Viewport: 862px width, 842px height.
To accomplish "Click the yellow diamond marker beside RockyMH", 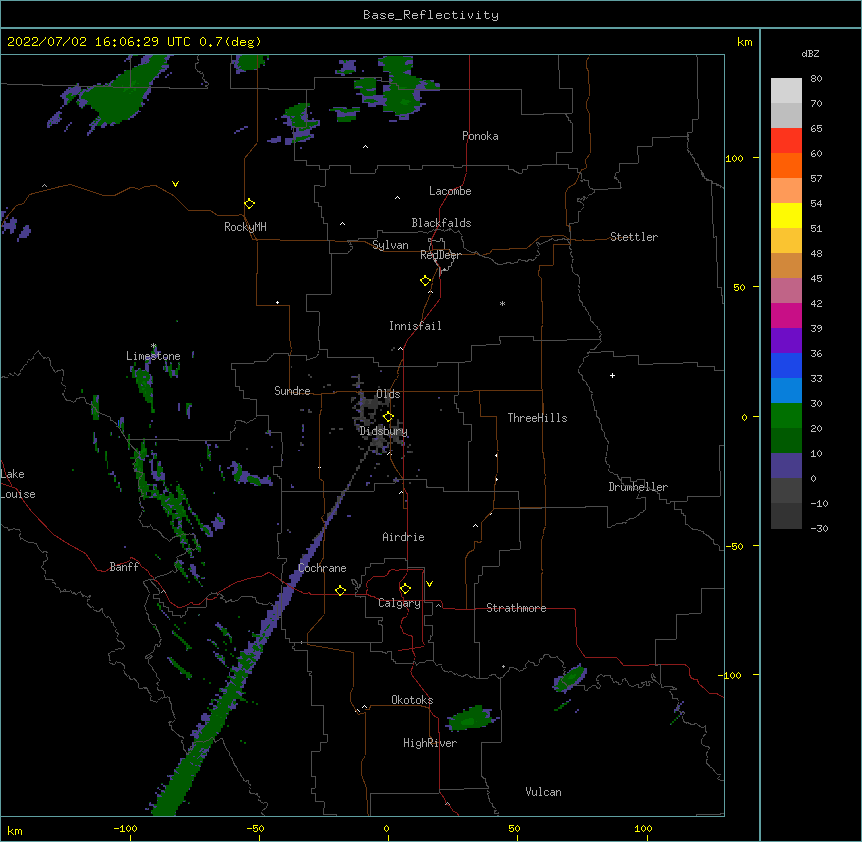I will tap(249, 204).
